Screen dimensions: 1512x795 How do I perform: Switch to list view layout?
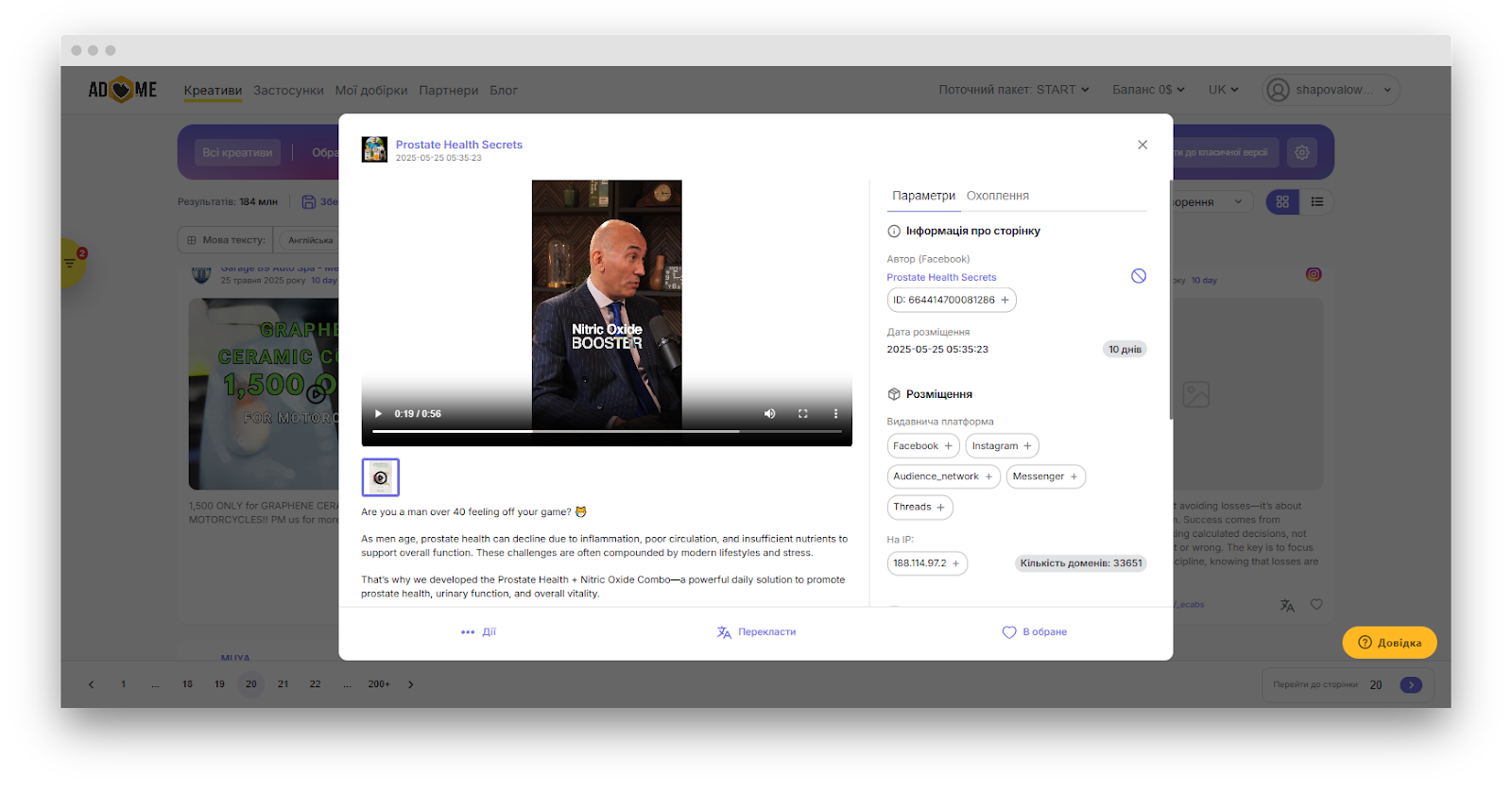(1316, 202)
